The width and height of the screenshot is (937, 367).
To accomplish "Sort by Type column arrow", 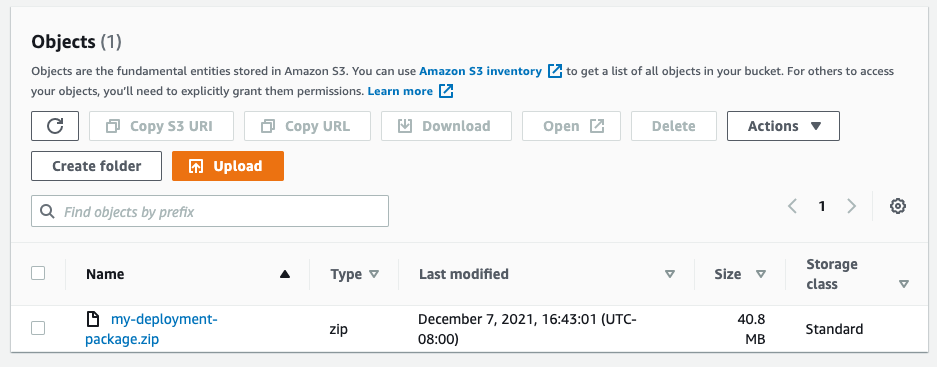I will tap(374, 274).
